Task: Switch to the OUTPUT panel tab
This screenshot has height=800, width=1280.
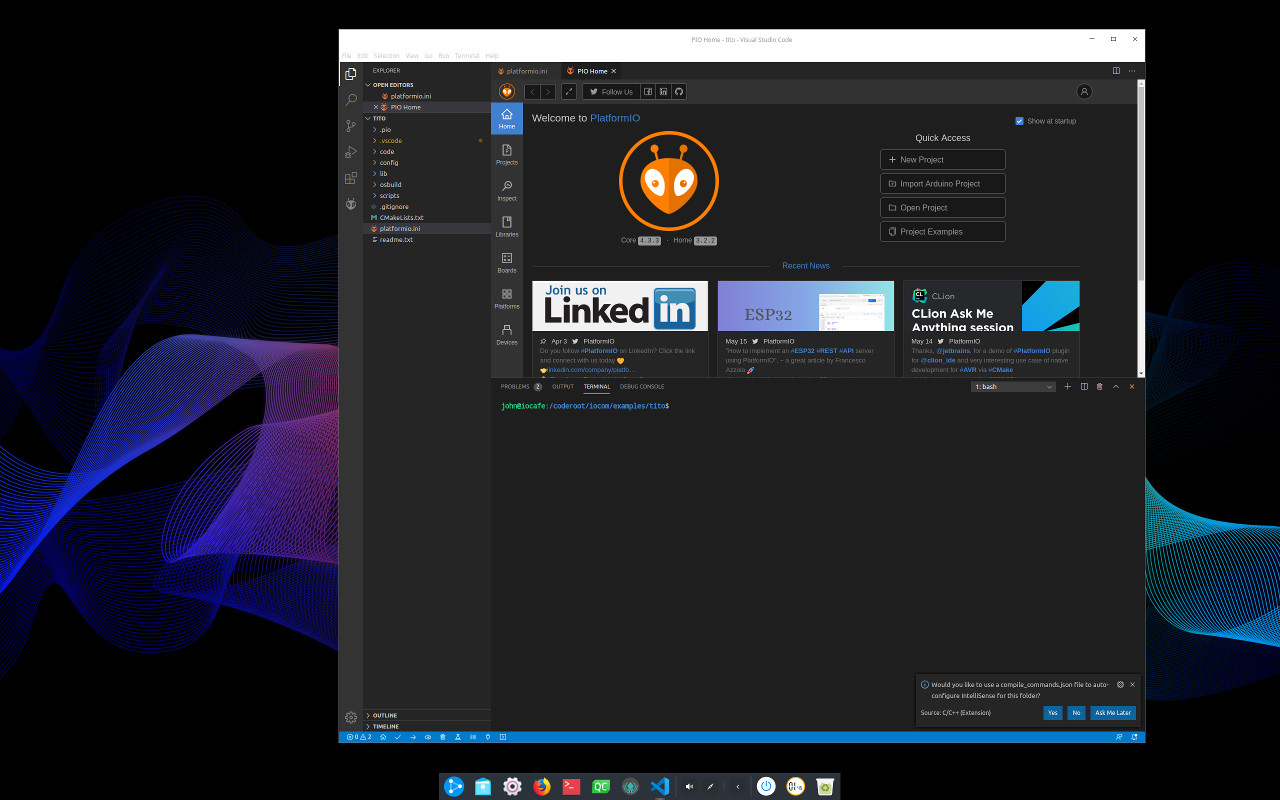Action: pos(563,386)
